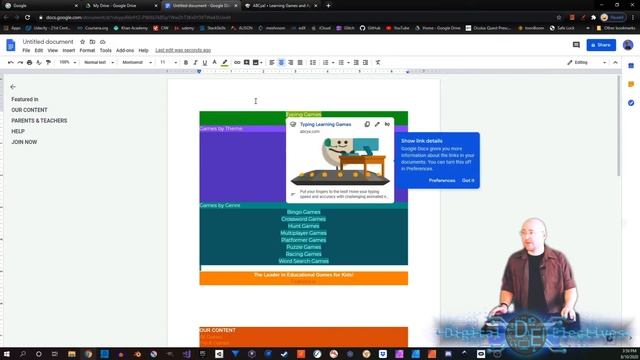
Task: Click the Word Search Games link
Action: click(303, 261)
